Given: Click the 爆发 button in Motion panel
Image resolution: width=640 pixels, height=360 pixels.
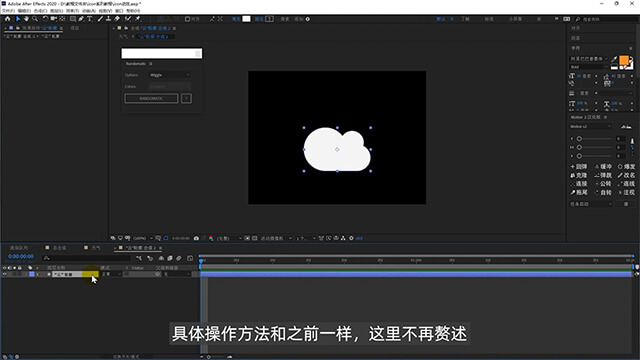Looking at the screenshot, I should [x=627, y=167].
